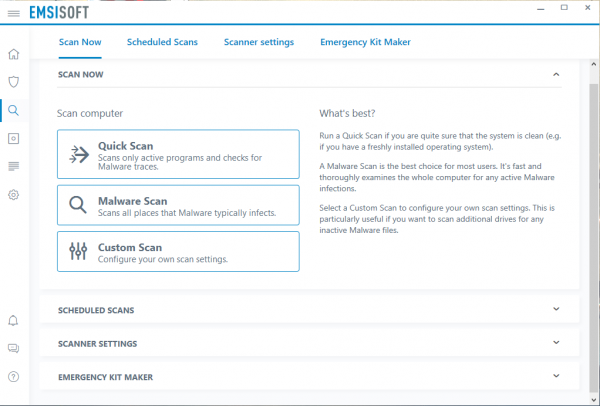Open the Emergency Kit Maker tab
The height and width of the screenshot is (406, 600).
[365, 42]
